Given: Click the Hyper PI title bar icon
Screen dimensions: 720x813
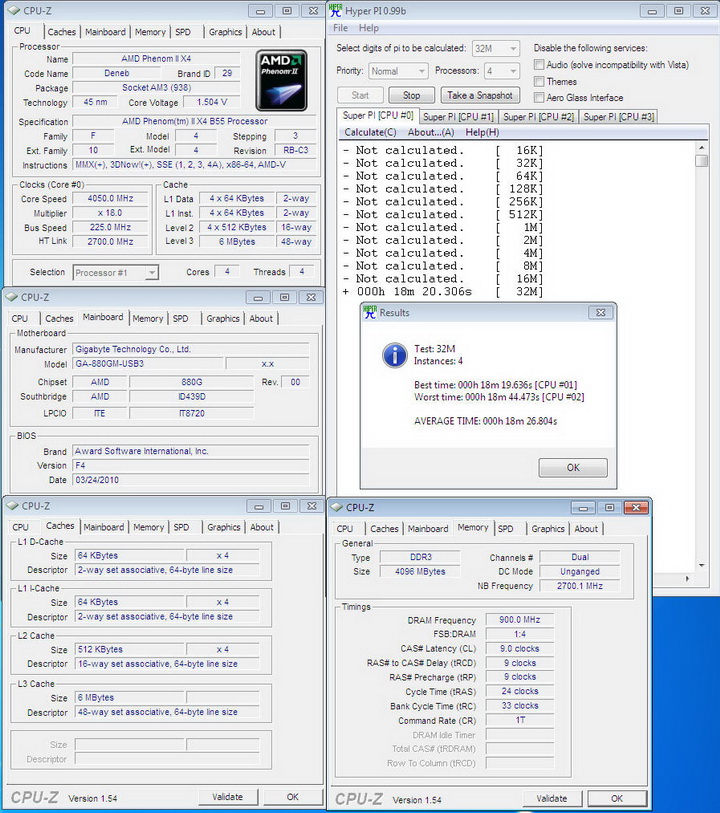Looking at the screenshot, I should [336, 10].
